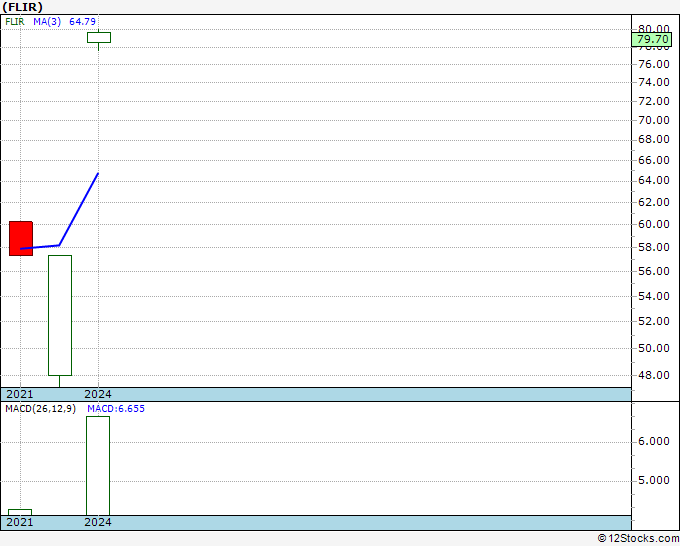
Task: Click the 5.000 MACD axis label
Action: (654, 481)
